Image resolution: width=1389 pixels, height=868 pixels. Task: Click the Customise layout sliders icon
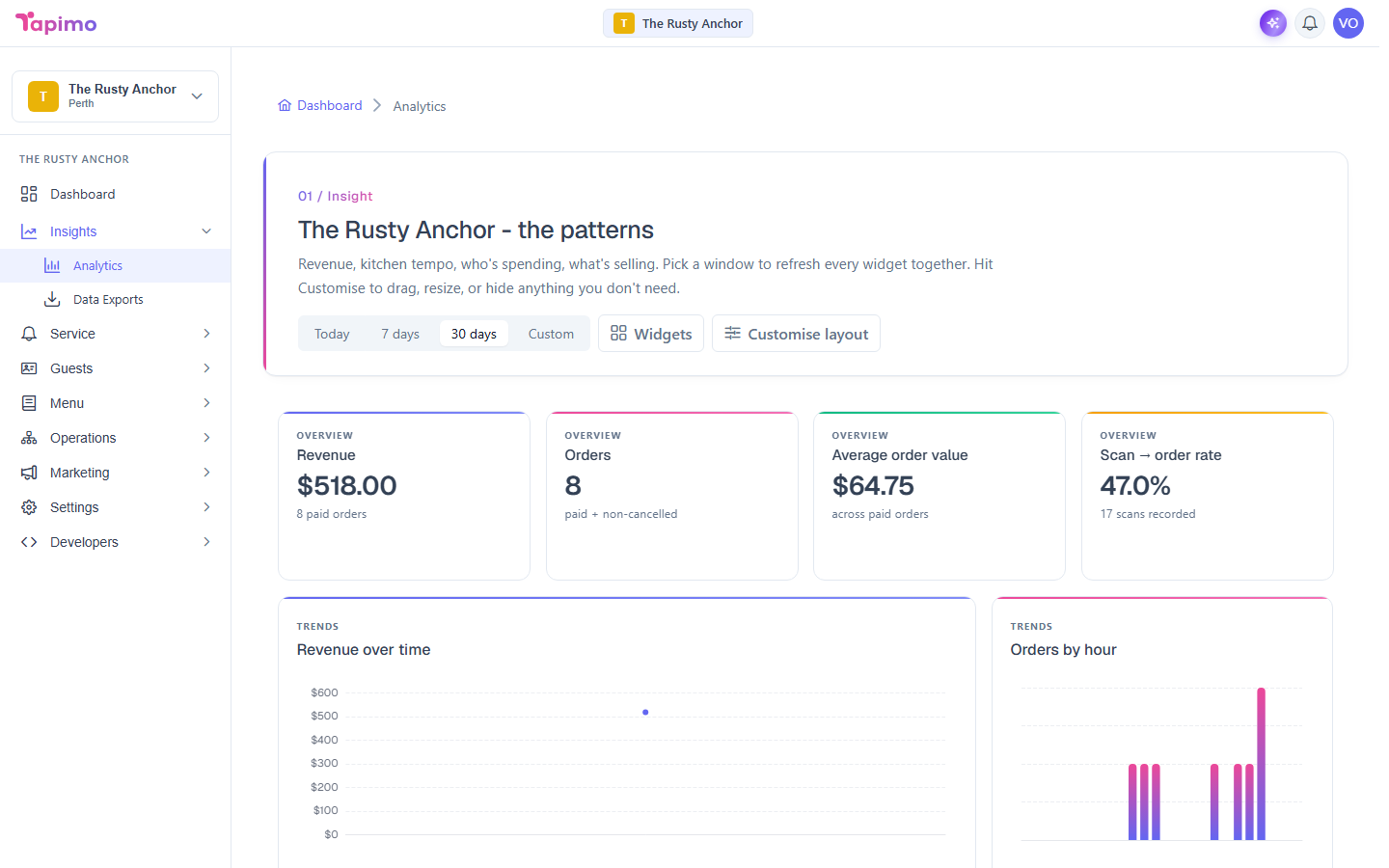[733, 333]
